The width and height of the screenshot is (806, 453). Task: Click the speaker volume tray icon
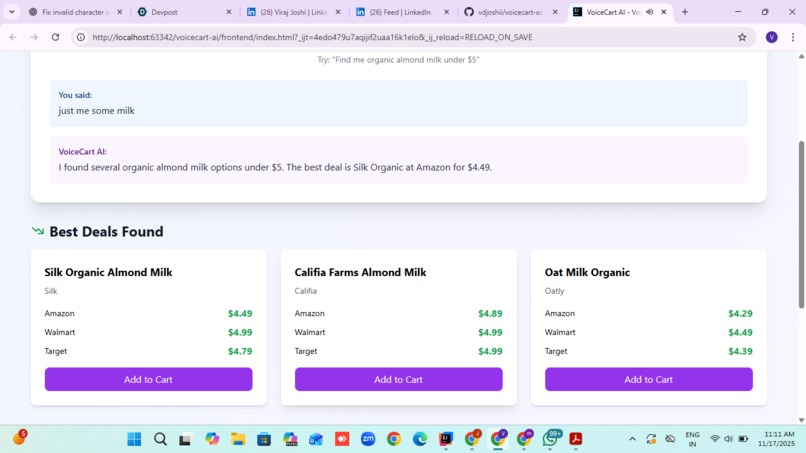(x=728, y=439)
